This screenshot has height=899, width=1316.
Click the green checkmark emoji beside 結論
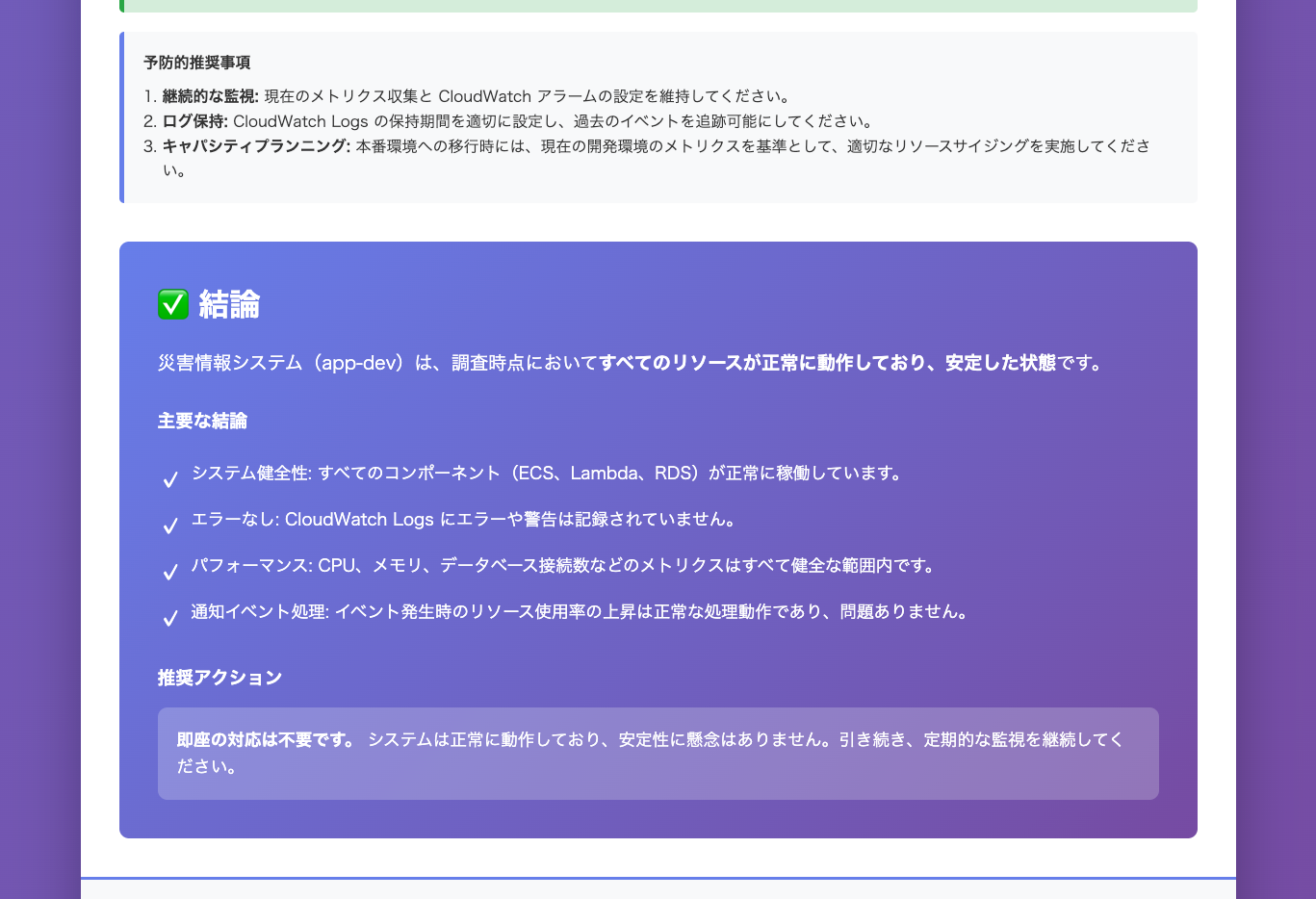point(170,304)
